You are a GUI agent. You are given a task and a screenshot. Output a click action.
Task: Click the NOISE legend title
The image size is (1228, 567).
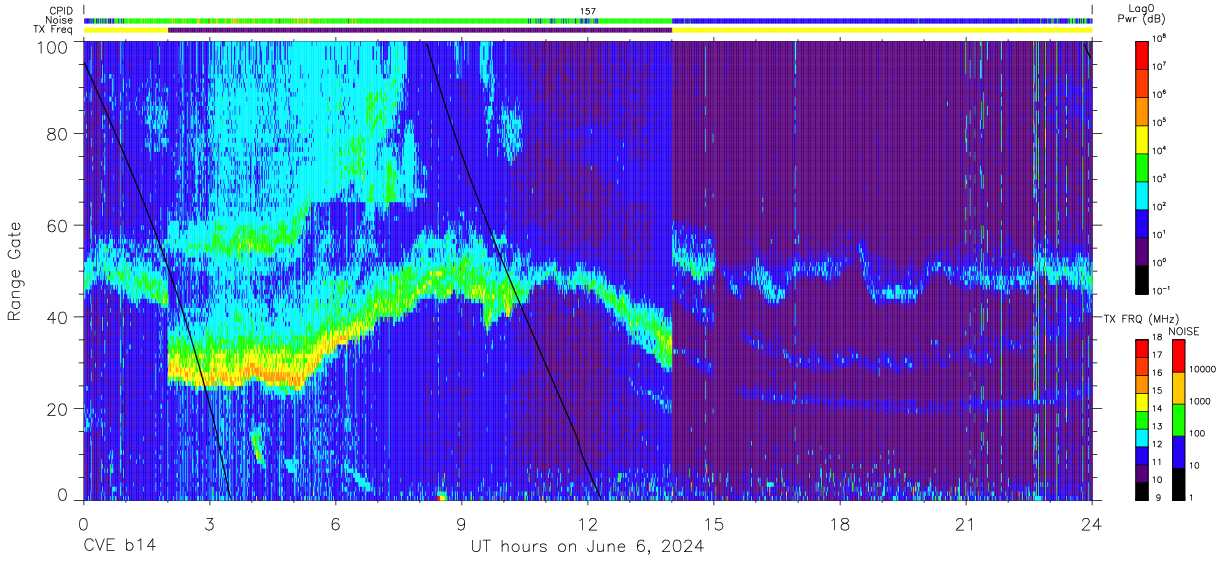tap(1183, 330)
